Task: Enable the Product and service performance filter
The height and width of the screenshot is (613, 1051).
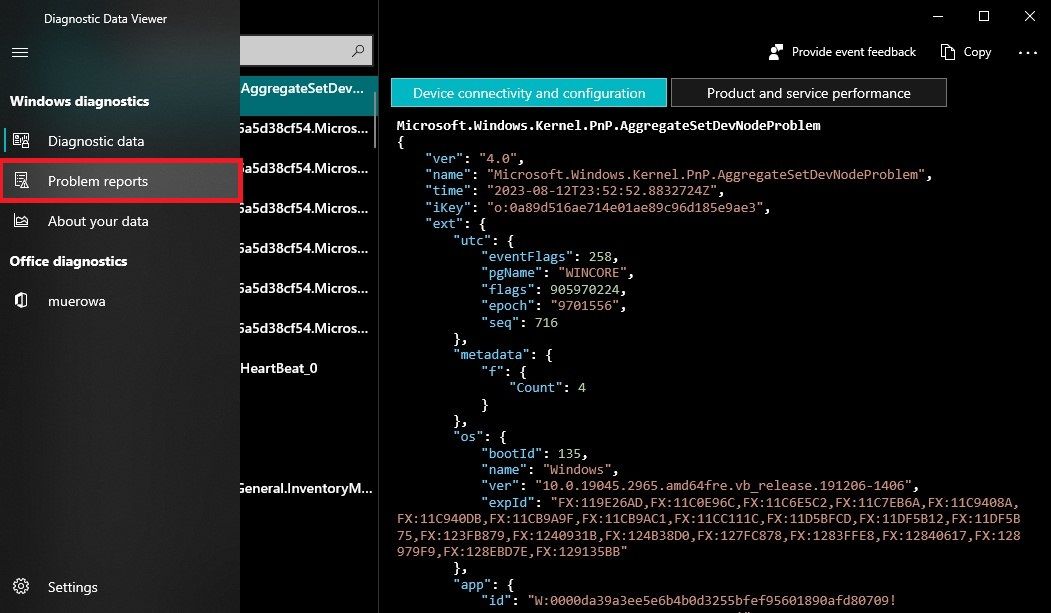Action: (809, 92)
